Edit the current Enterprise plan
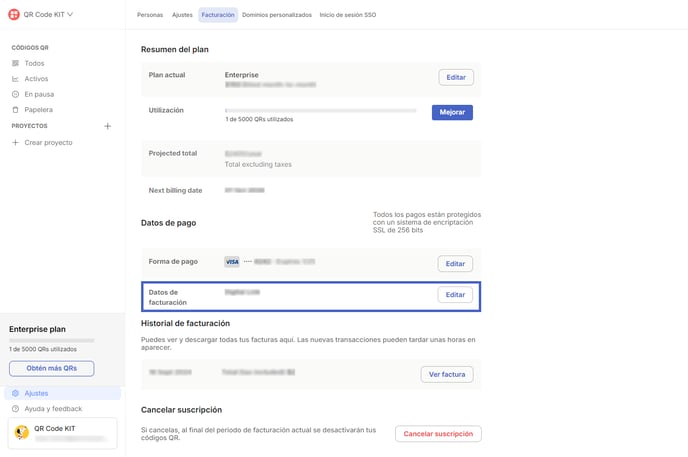688x457 pixels. (x=456, y=77)
